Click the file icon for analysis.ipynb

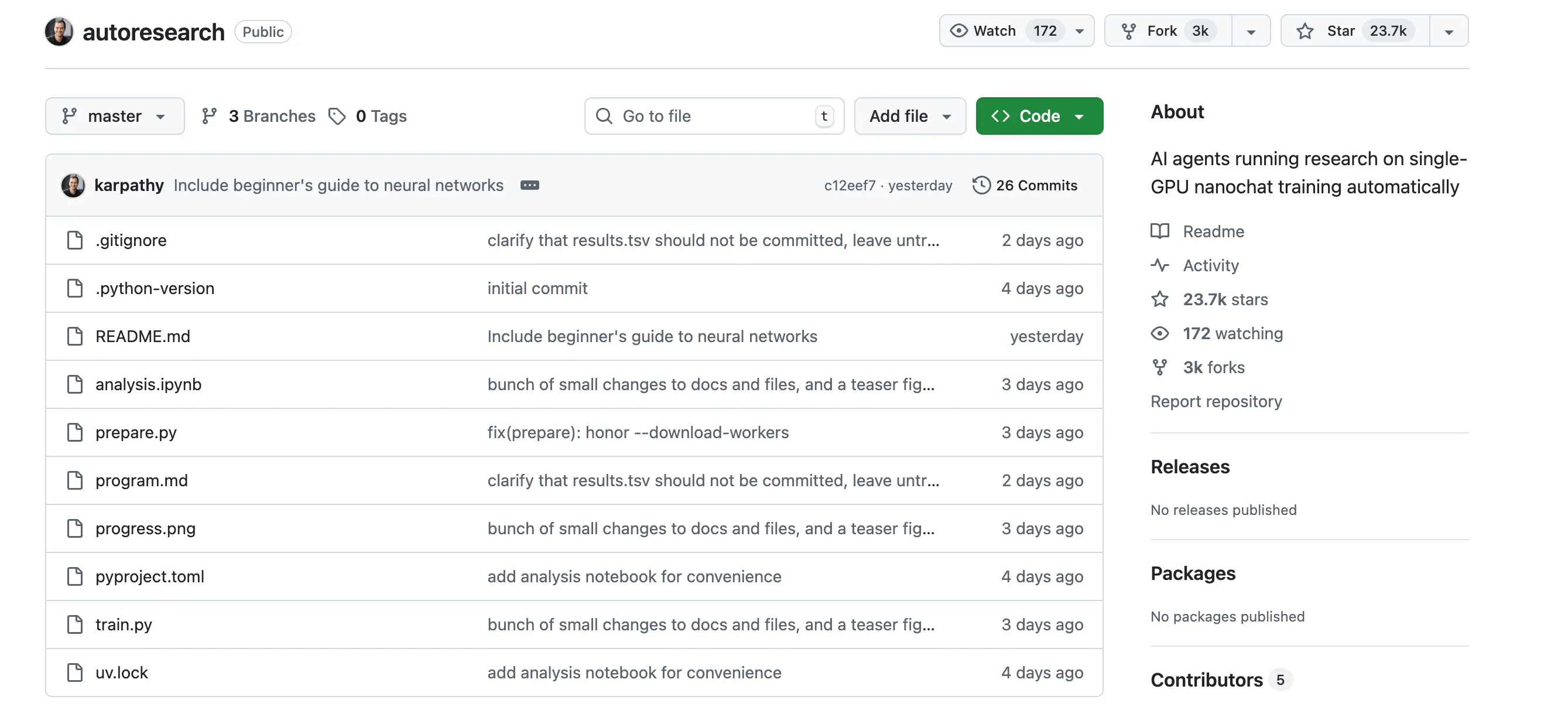click(x=75, y=384)
